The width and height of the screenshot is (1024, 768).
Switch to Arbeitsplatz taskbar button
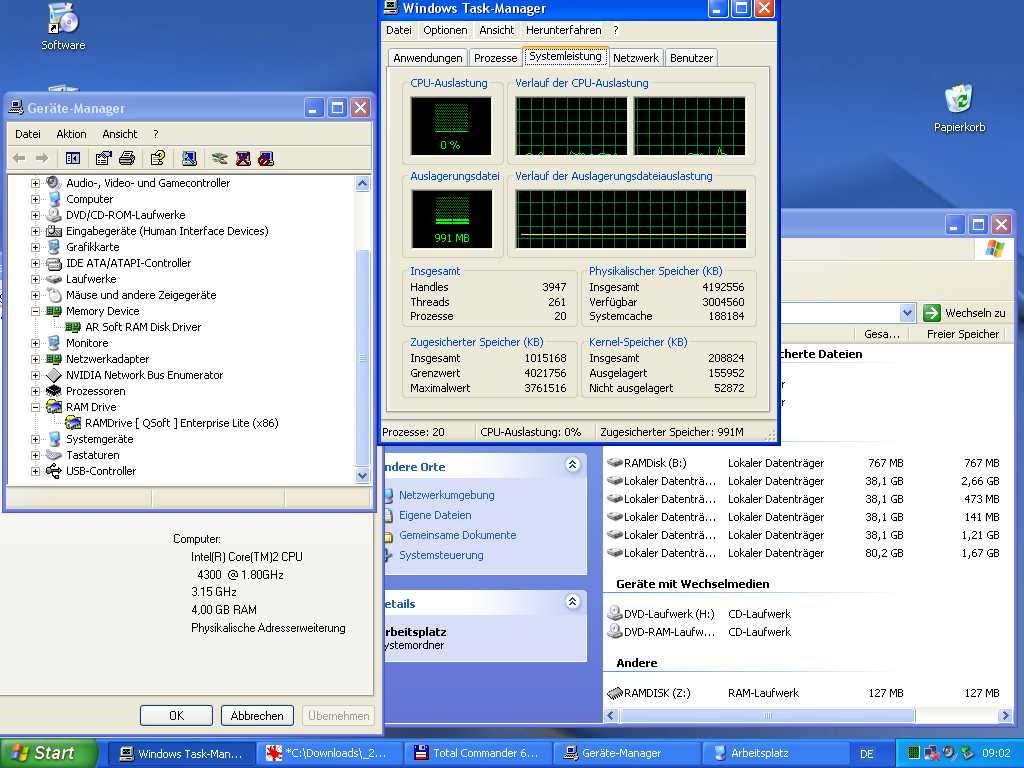click(x=775, y=753)
